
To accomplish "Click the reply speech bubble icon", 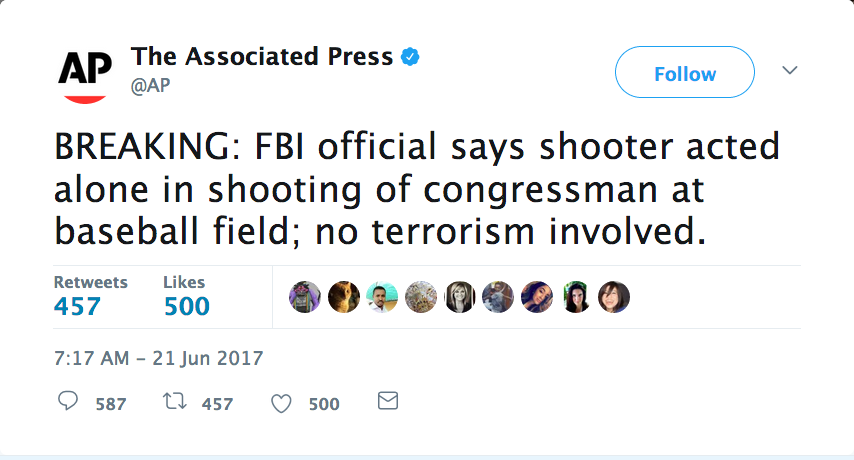I will pyautogui.click(x=68, y=402).
